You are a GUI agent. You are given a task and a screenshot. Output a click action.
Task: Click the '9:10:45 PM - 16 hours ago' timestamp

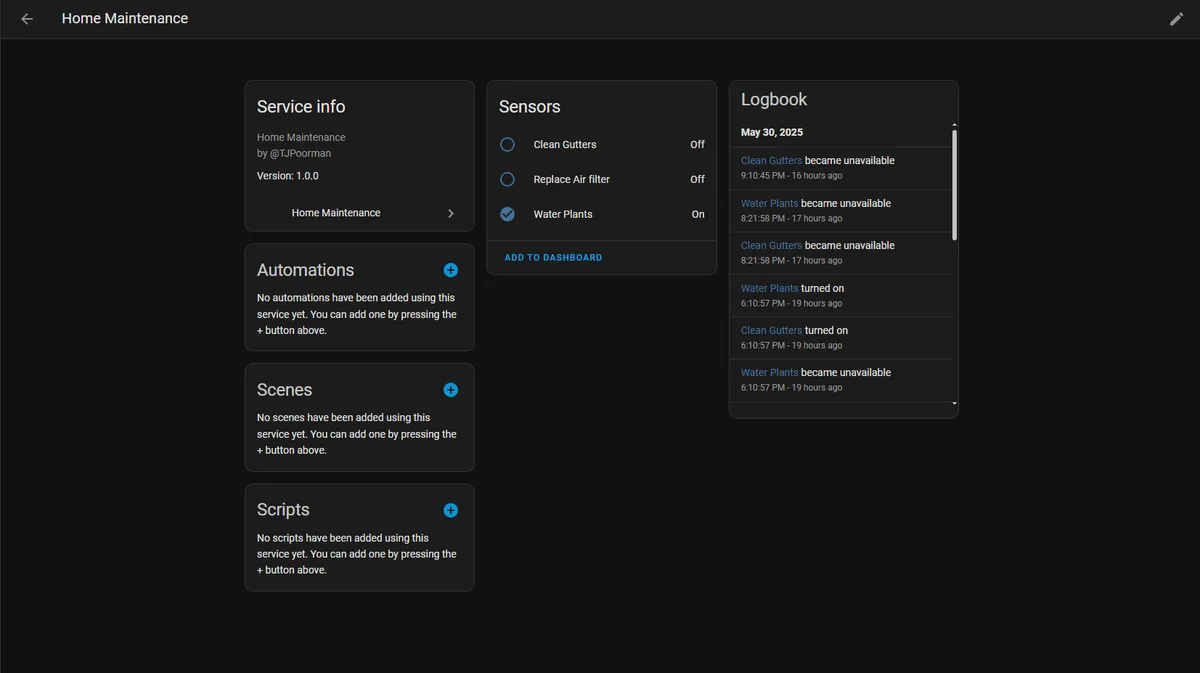(791, 176)
